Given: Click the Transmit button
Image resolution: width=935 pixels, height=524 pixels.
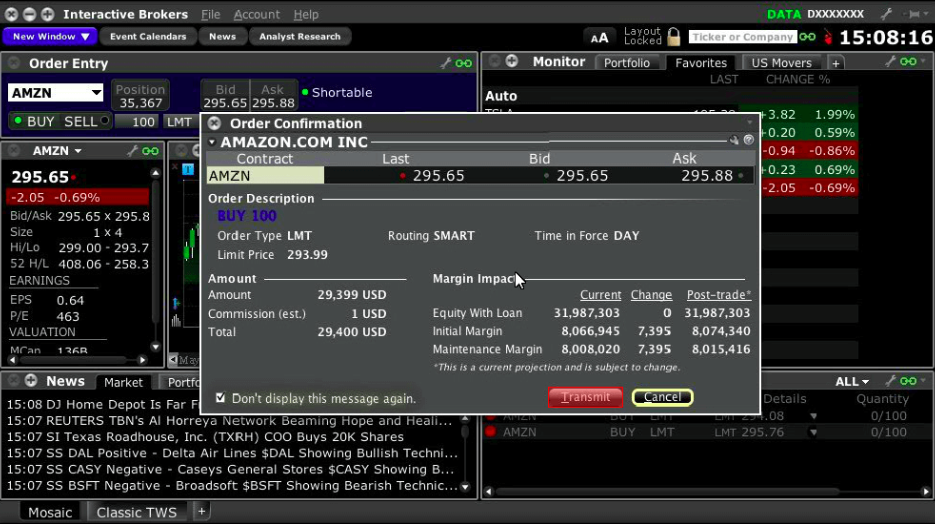Looking at the screenshot, I should click(585, 397).
